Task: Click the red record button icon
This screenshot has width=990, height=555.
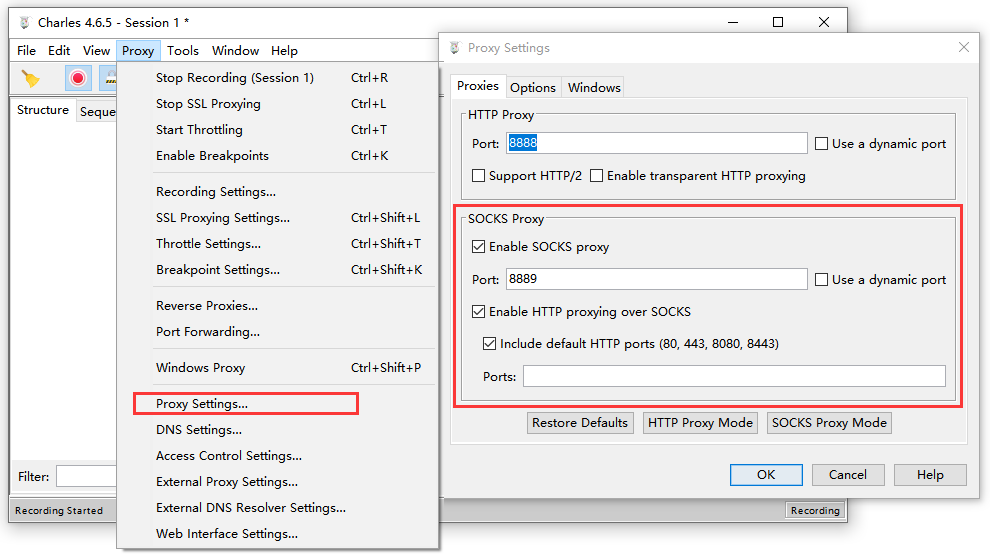Action: coord(78,78)
